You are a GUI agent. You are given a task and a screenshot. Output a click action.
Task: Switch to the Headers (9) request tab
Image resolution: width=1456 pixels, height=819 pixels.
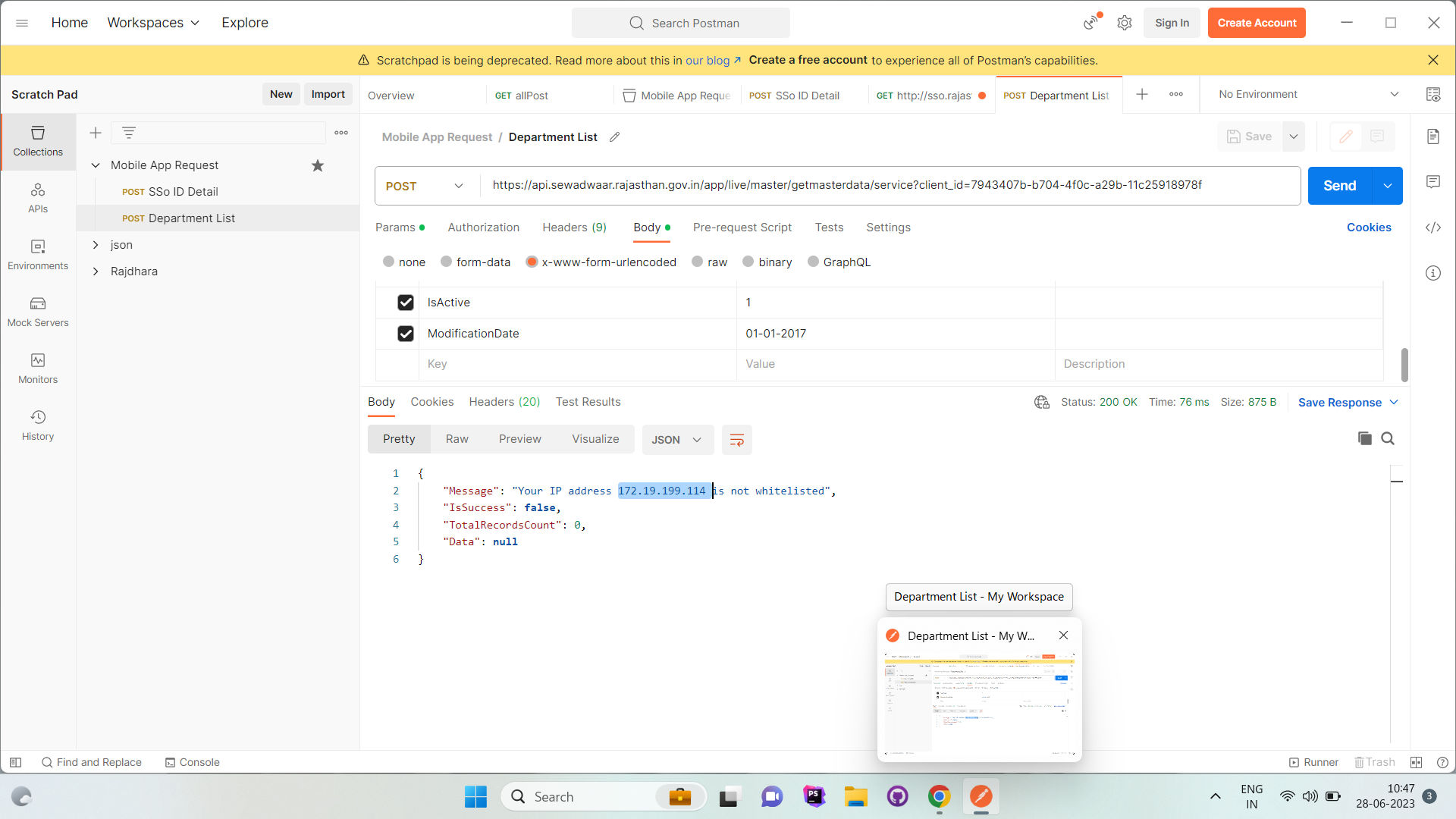tap(574, 227)
